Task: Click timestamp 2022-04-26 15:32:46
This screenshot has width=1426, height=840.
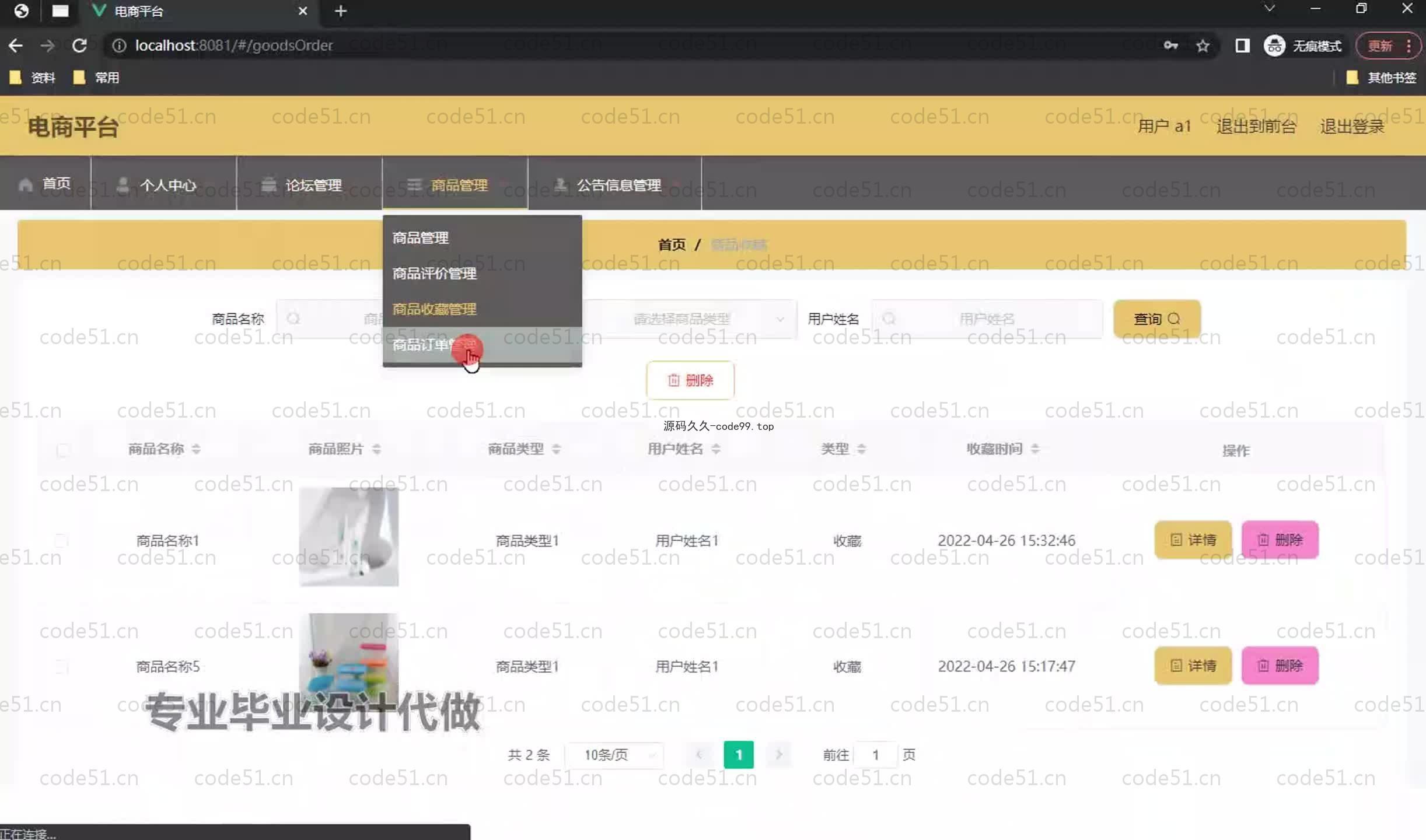Action: click(1006, 540)
